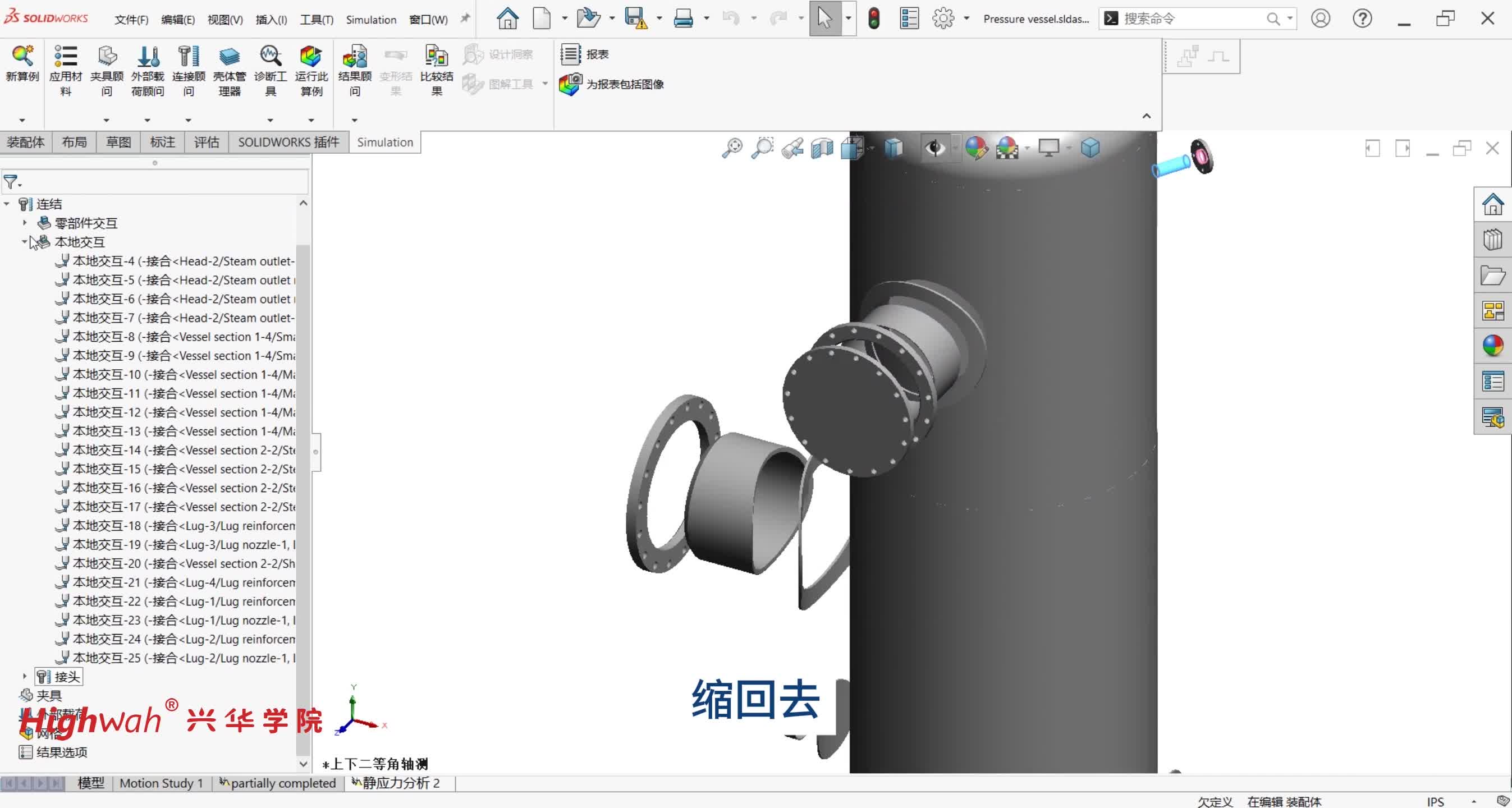Screen dimensions: 1512x808
Task: Switch to the 评估 tab
Action: click(207, 143)
